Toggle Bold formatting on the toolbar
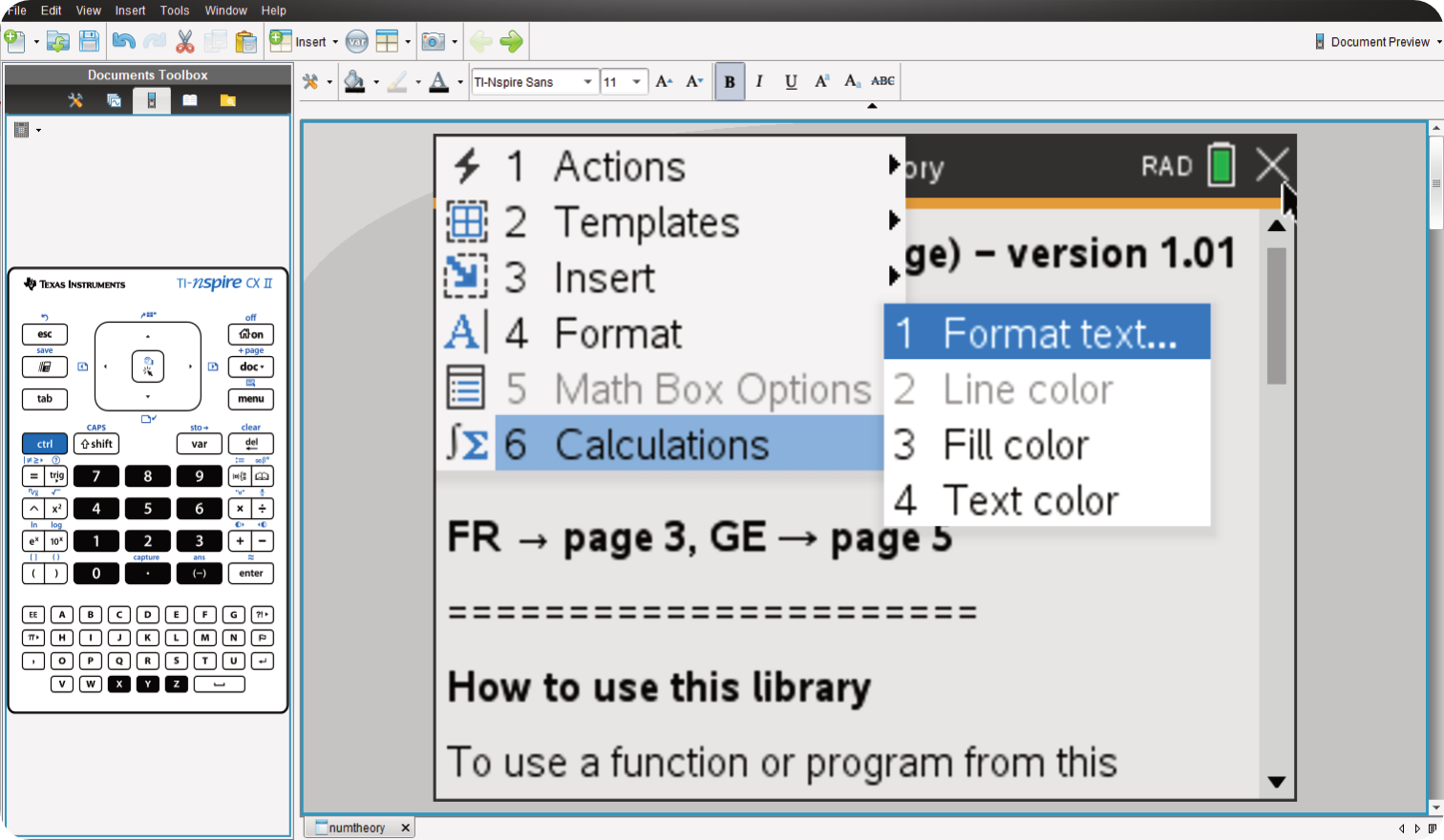The image size is (1444, 840). (730, 82)
